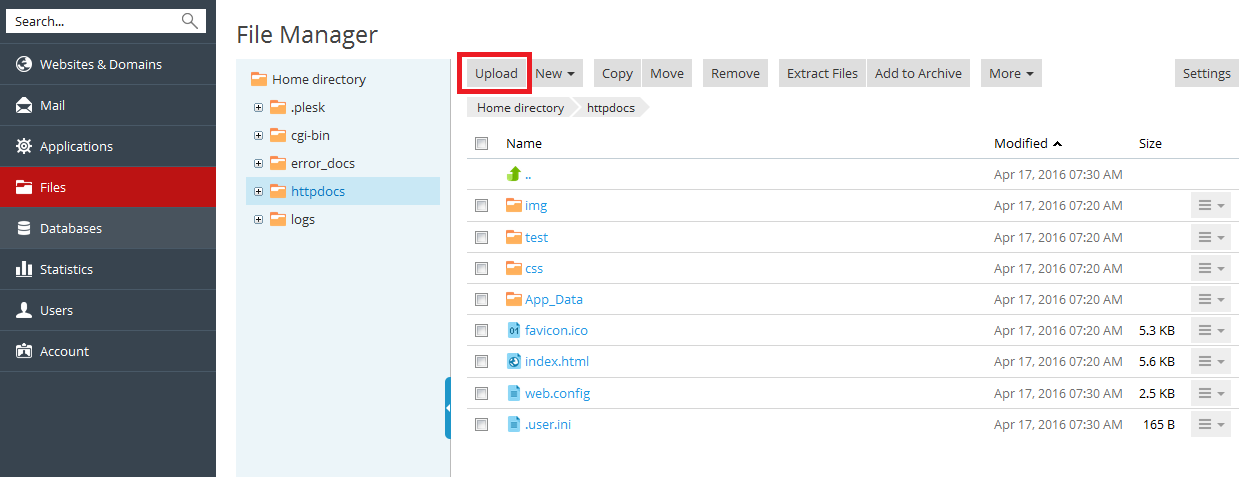Check the img folder checkbox
The image size is (1256, 477).
point(481,205)
